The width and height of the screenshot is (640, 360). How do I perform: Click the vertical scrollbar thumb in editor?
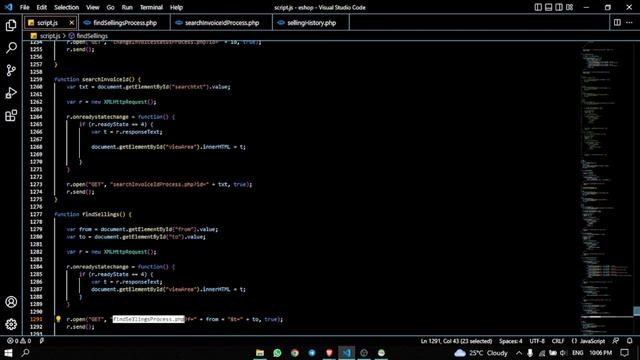coord(636,311)
